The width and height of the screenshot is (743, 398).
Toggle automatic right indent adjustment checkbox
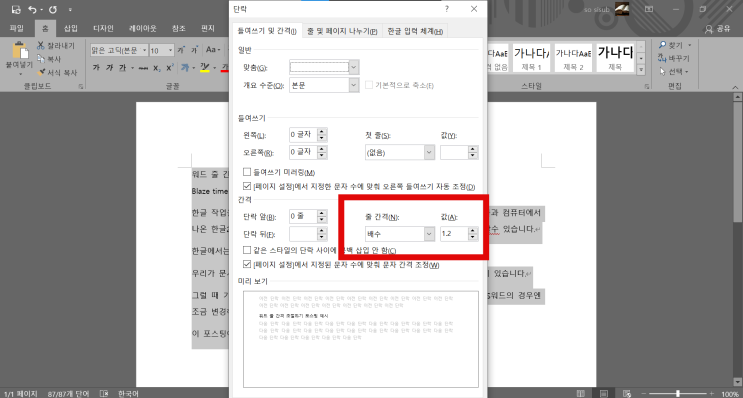(x=246, y=186)
